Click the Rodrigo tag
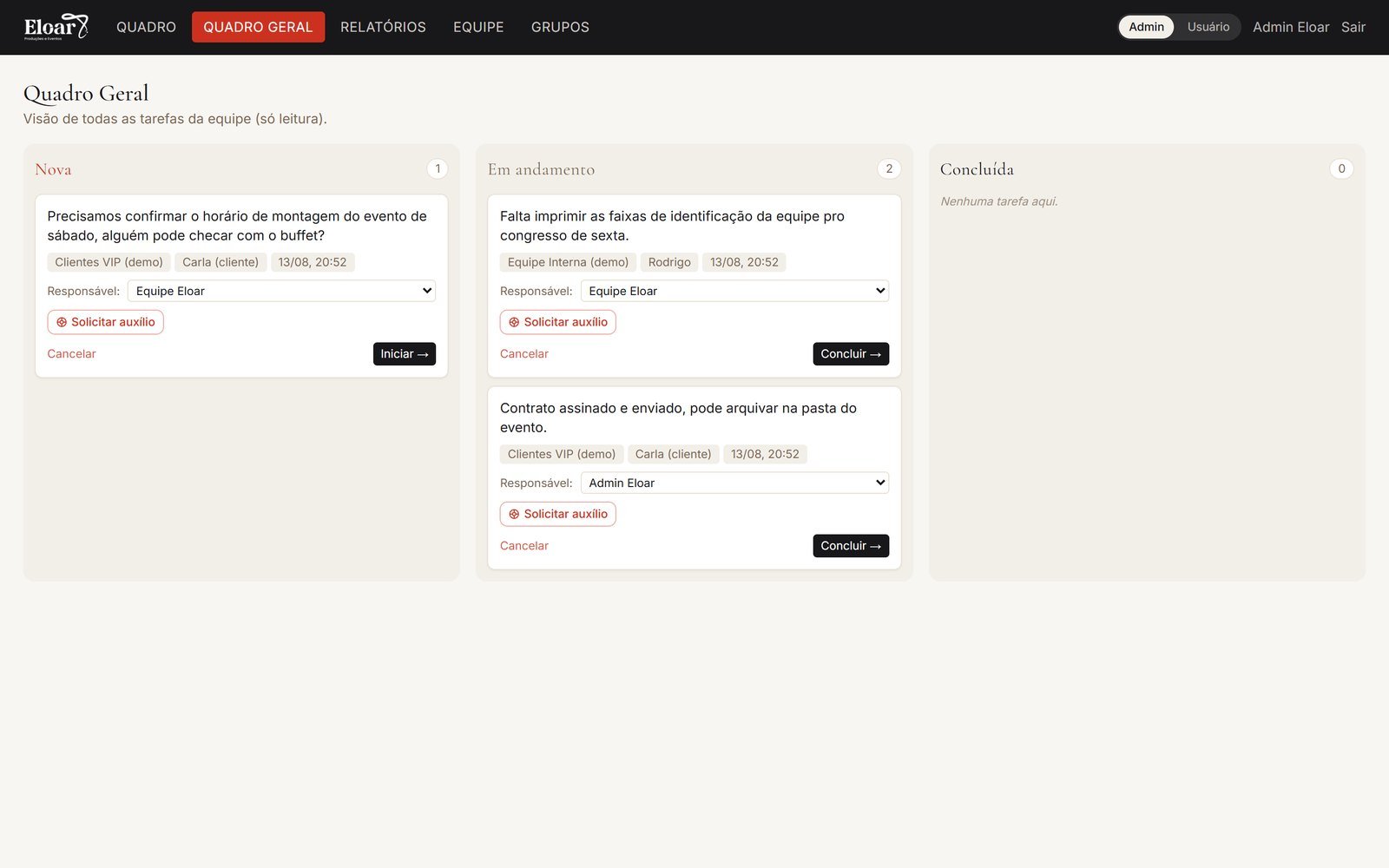1389x868 pixels. pyautogui.click(x=669, y=262)
